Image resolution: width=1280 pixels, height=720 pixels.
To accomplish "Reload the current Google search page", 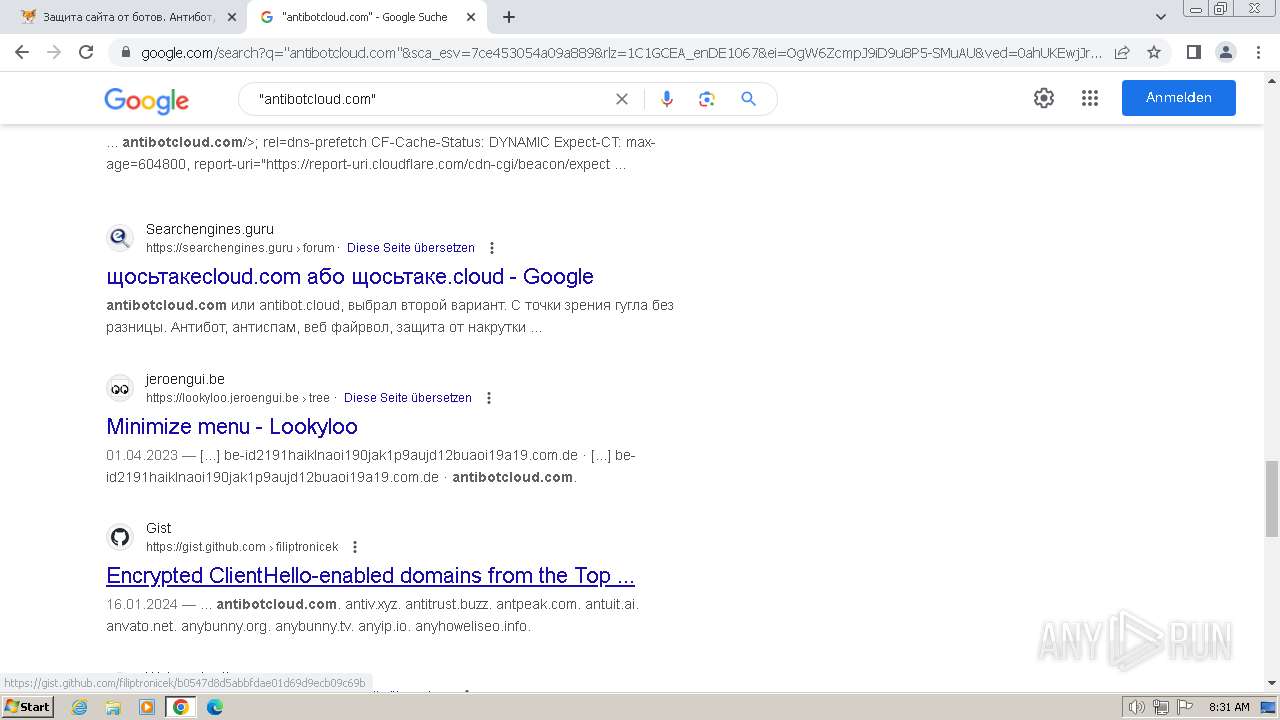I will coord(86,52).
